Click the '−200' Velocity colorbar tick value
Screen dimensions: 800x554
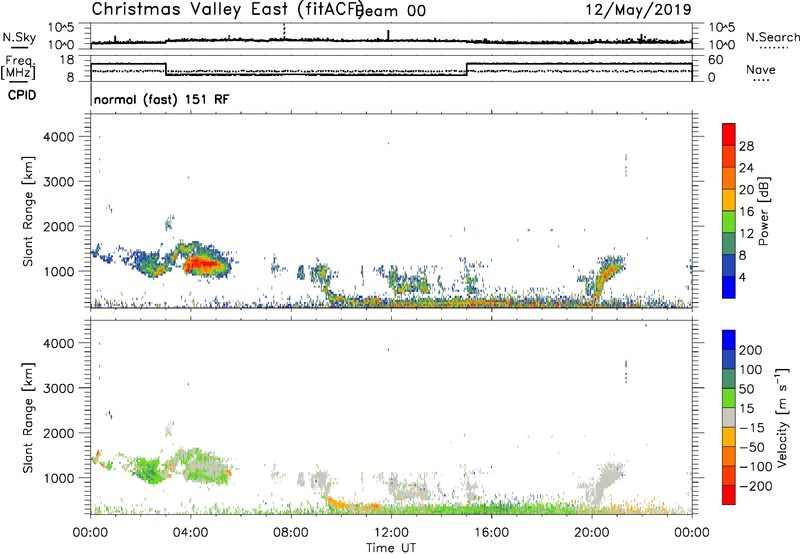click(756, 486)
